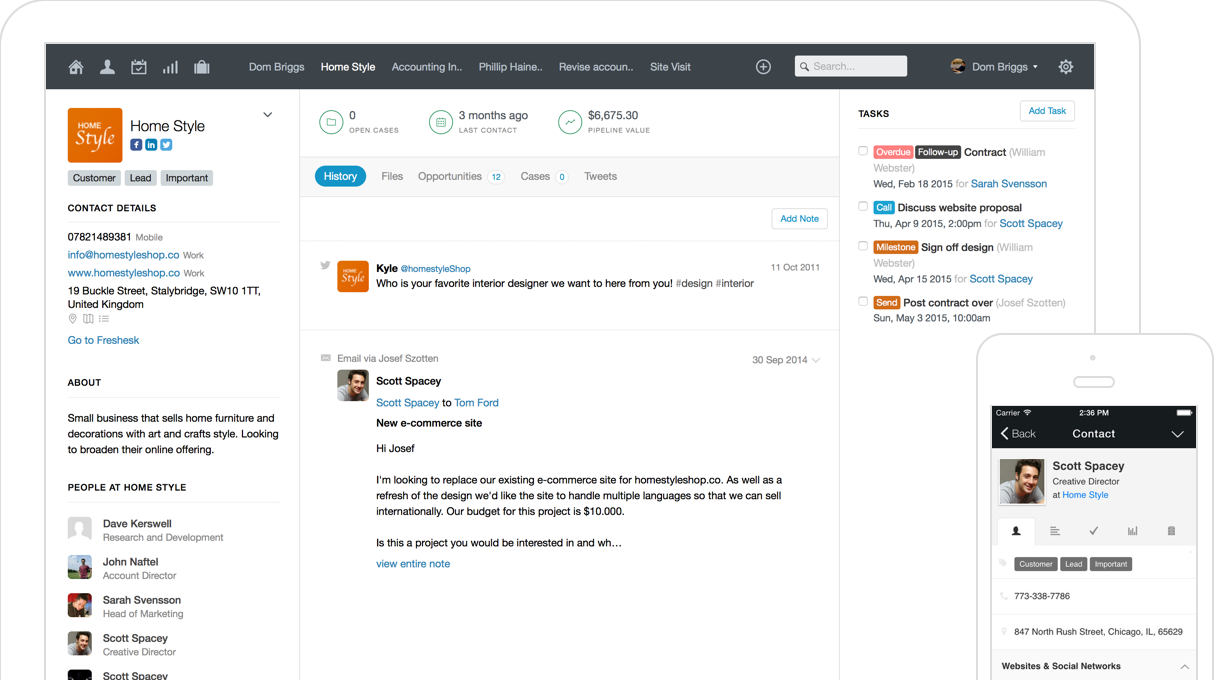
Task: Open the #design hashtag in Kyle's tweet
Action: click(x=694, y=283)
